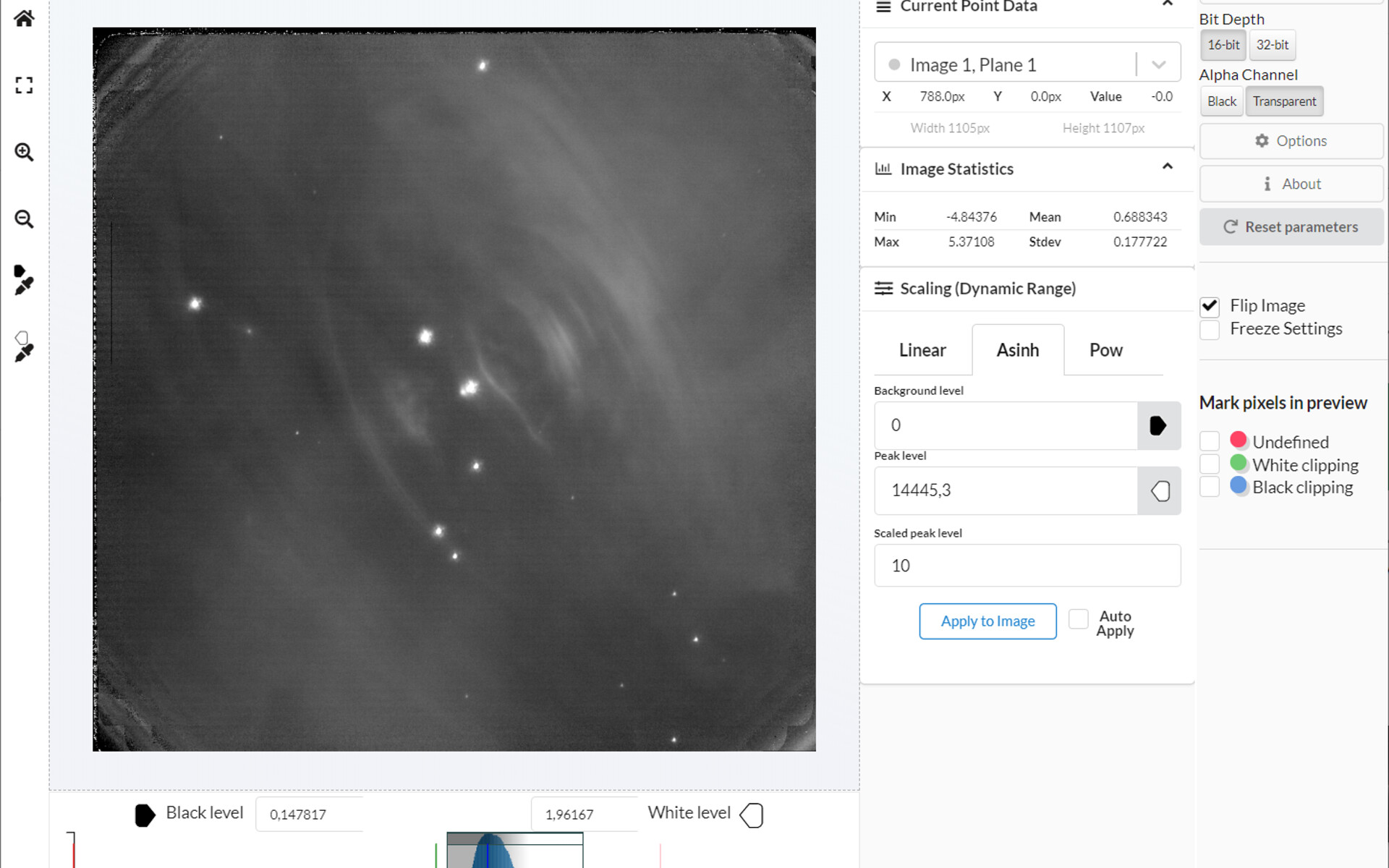Zoom out using magnifier minus icon
This screenshot has height=868, width=1389.
(x=24, y=218)
